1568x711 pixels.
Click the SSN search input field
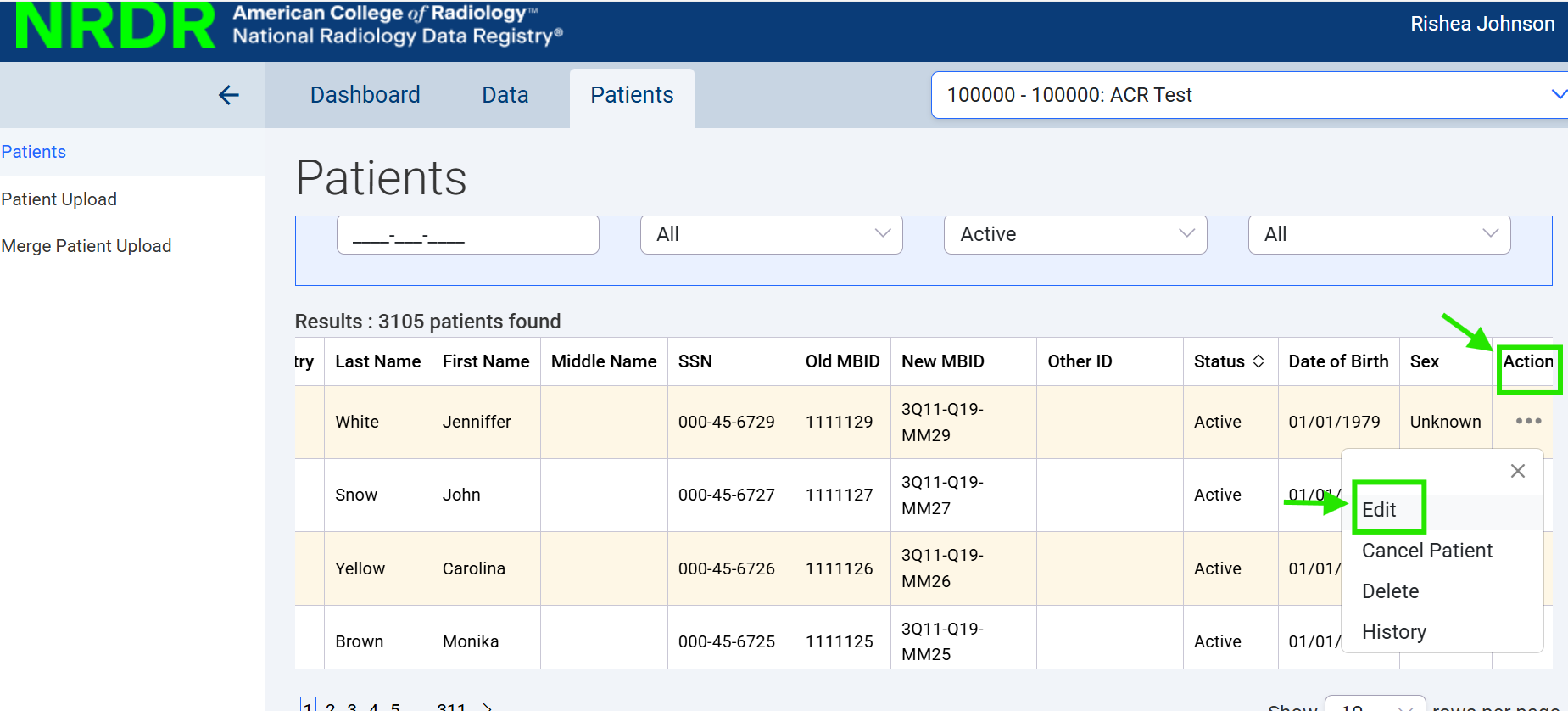click(x=468, y=234)
